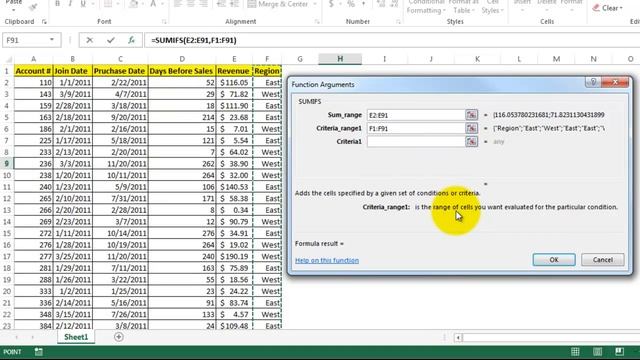
Task: Click the Days Before Sales cell 276
Action: pos(181,233)
